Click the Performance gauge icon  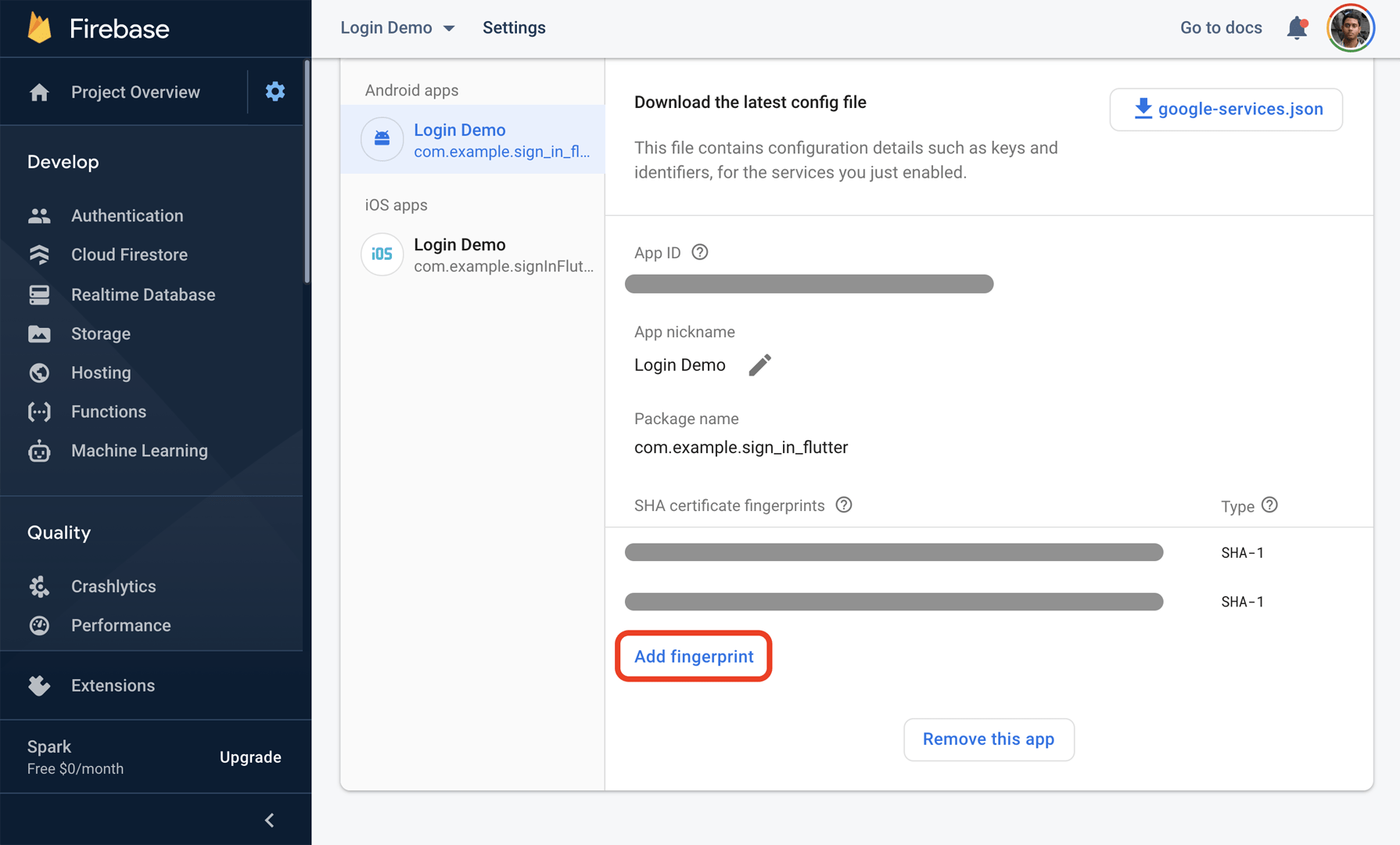point(39,625)
